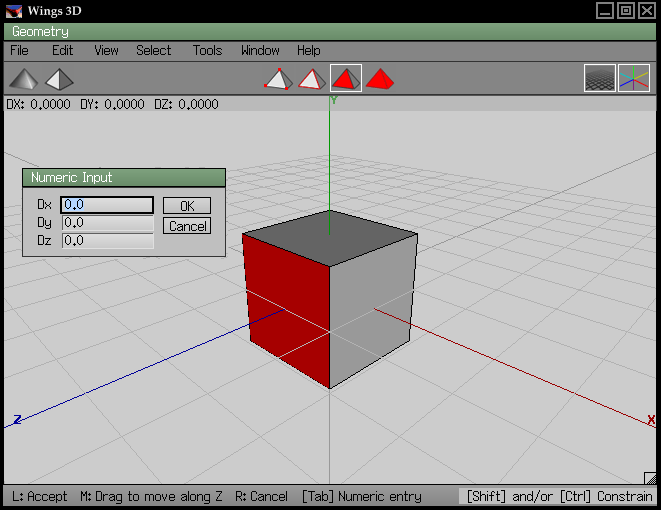Click the dark top cube face
This screenshot has width=661, height=510.
coord(330,238)
